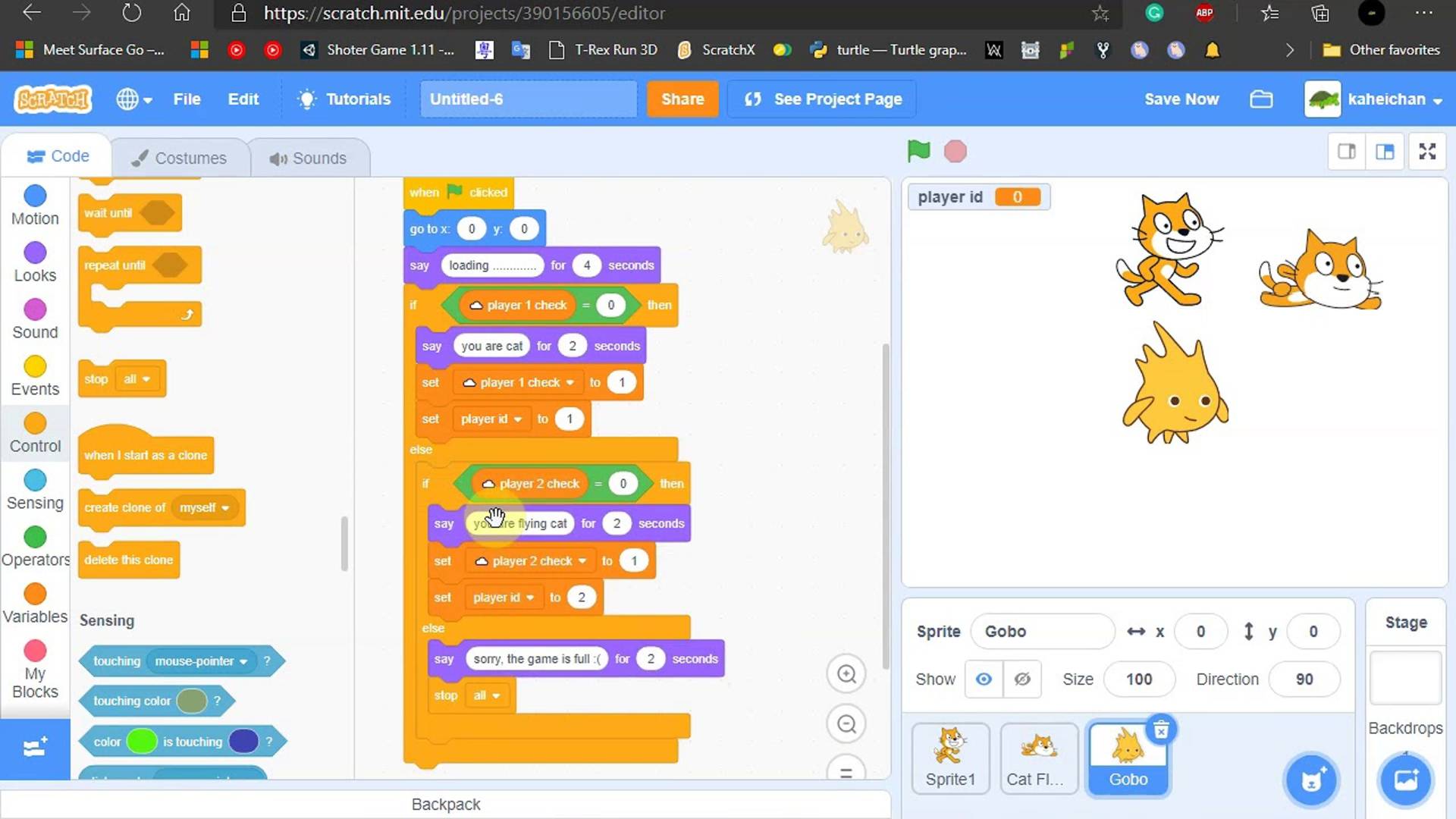Image resolution: width=1456 pixels, height=819 pixels.
Task: Open the myself dropdown in create clone
Action: (205, 507)
